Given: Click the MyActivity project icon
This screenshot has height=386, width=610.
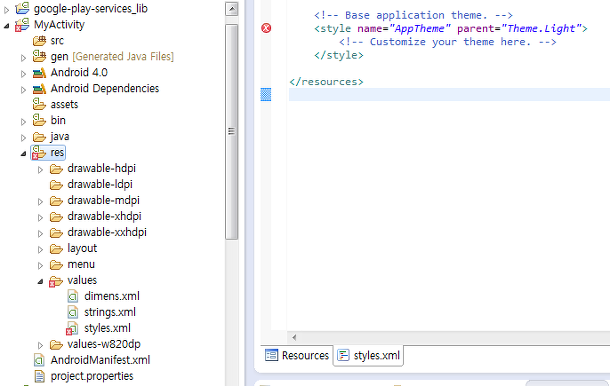Looking at the screenshot, I should (22, 25).
